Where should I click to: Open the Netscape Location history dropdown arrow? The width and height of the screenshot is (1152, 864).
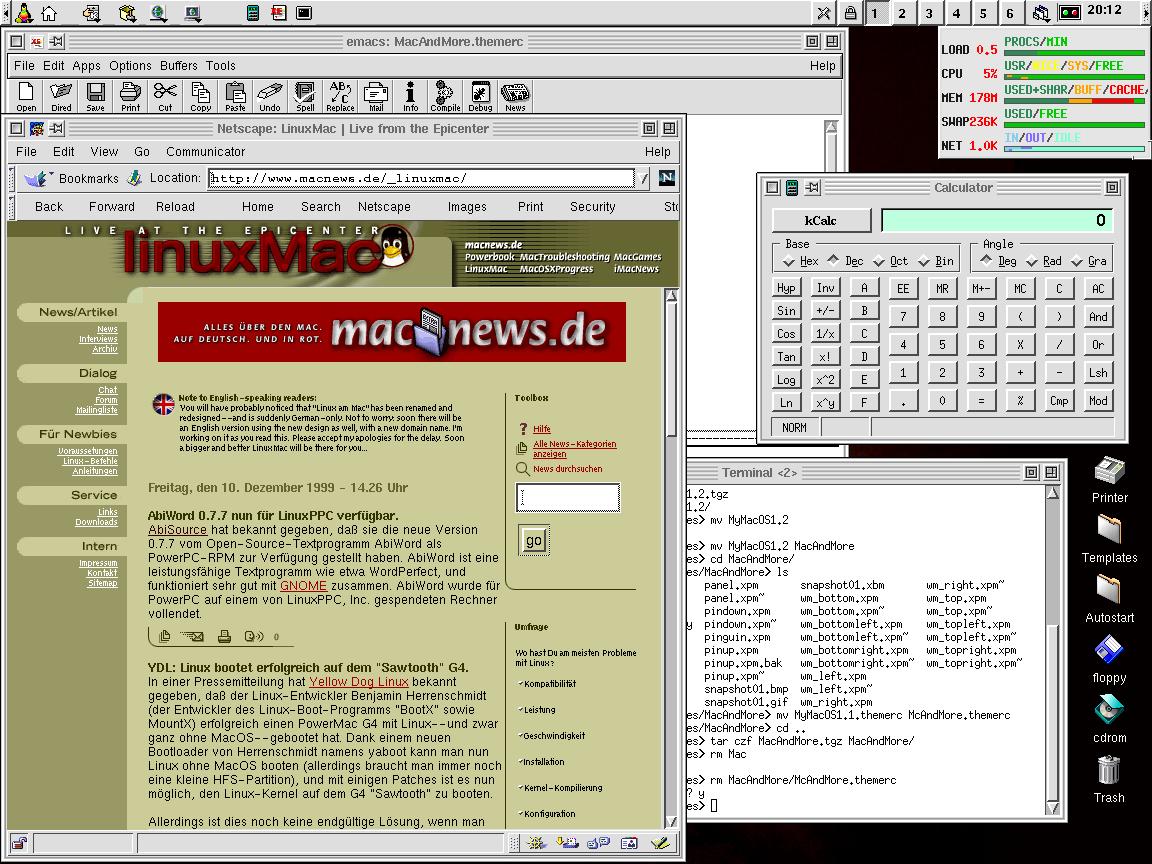pos(644,178)
